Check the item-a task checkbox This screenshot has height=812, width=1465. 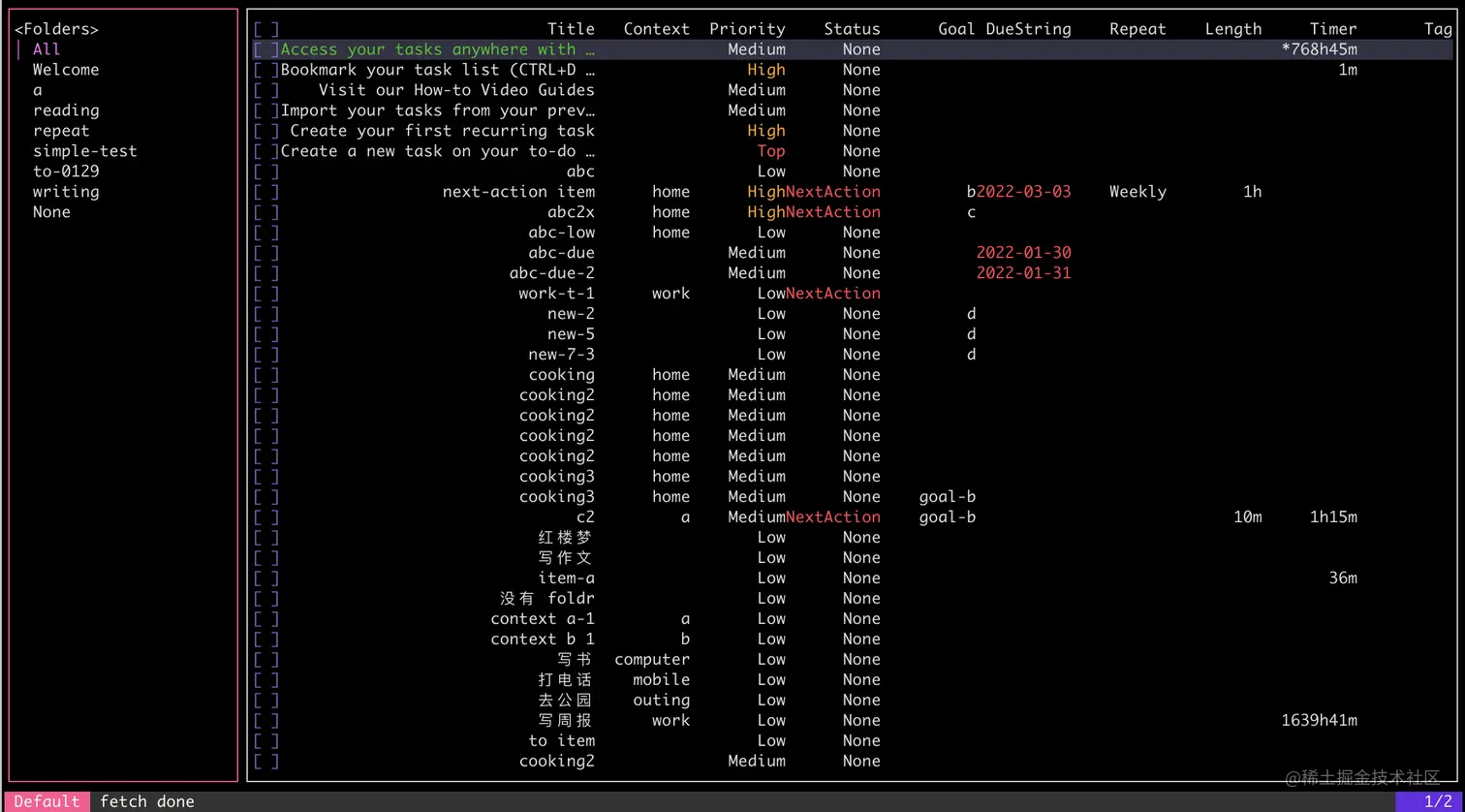(266, 578)
